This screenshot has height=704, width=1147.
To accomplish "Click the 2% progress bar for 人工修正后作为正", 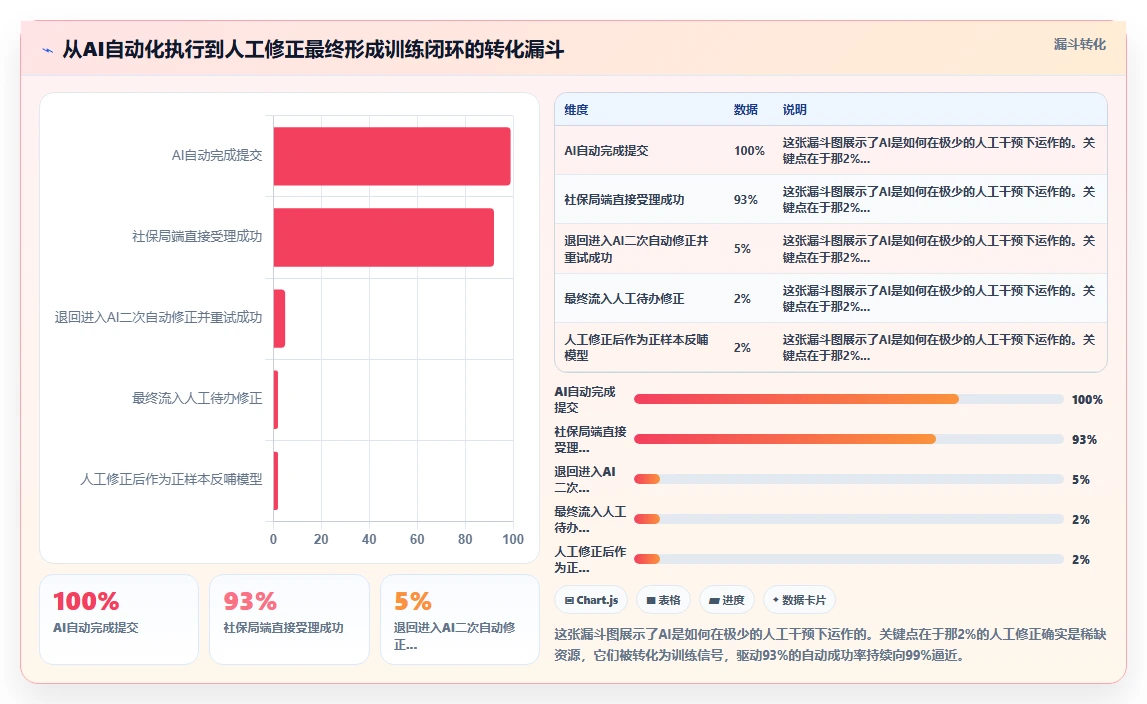I will click(849, 559).
